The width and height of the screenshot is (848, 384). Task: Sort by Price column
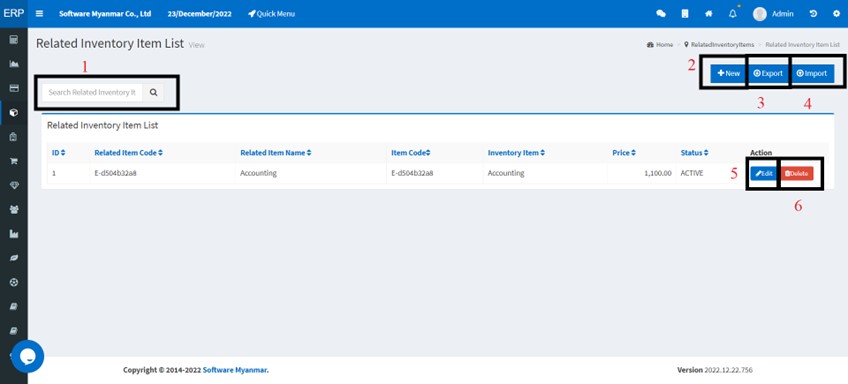624,153
